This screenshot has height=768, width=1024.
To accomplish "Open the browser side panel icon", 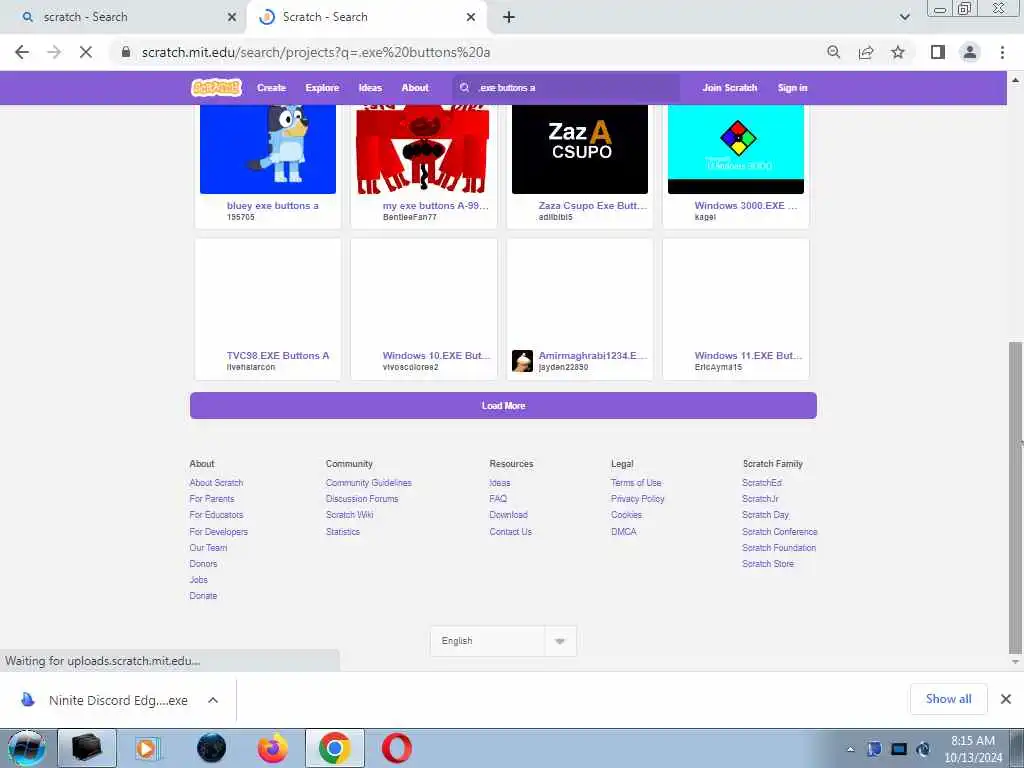I will click(938, 52).
